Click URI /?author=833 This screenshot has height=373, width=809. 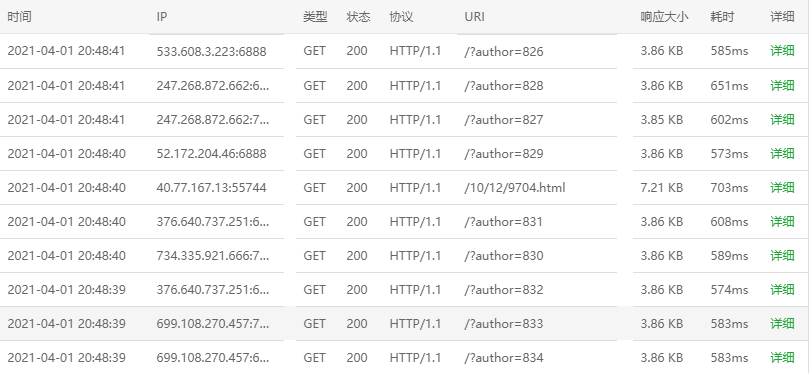[x=504, y=323]
